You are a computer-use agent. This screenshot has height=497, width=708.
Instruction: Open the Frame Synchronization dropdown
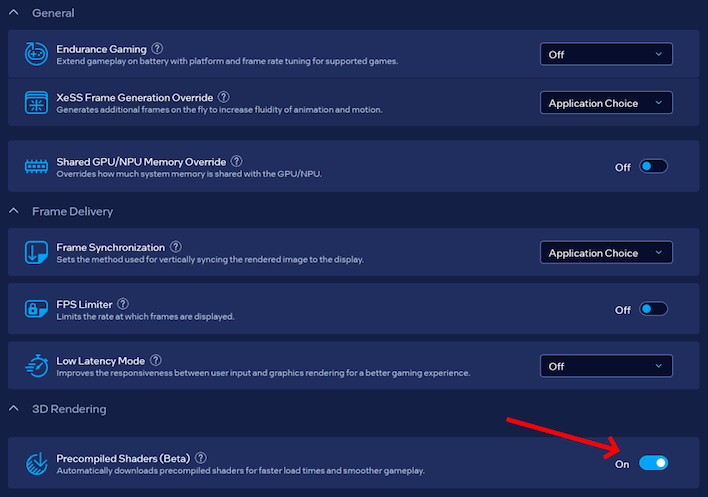click(x=606, y=253)
